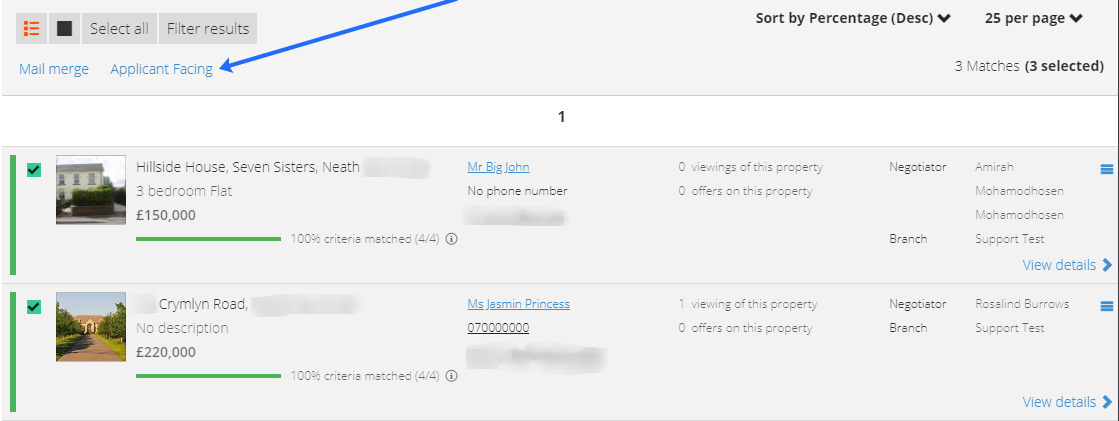Open 25 per page dropdown

pos(1034,19)
